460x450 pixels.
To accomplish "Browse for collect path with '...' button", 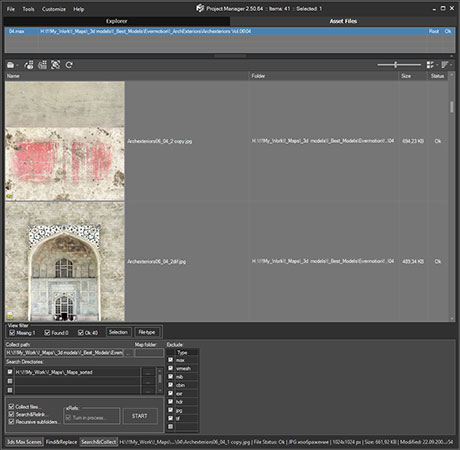I will pyautogui.click(x=129, y=353).
